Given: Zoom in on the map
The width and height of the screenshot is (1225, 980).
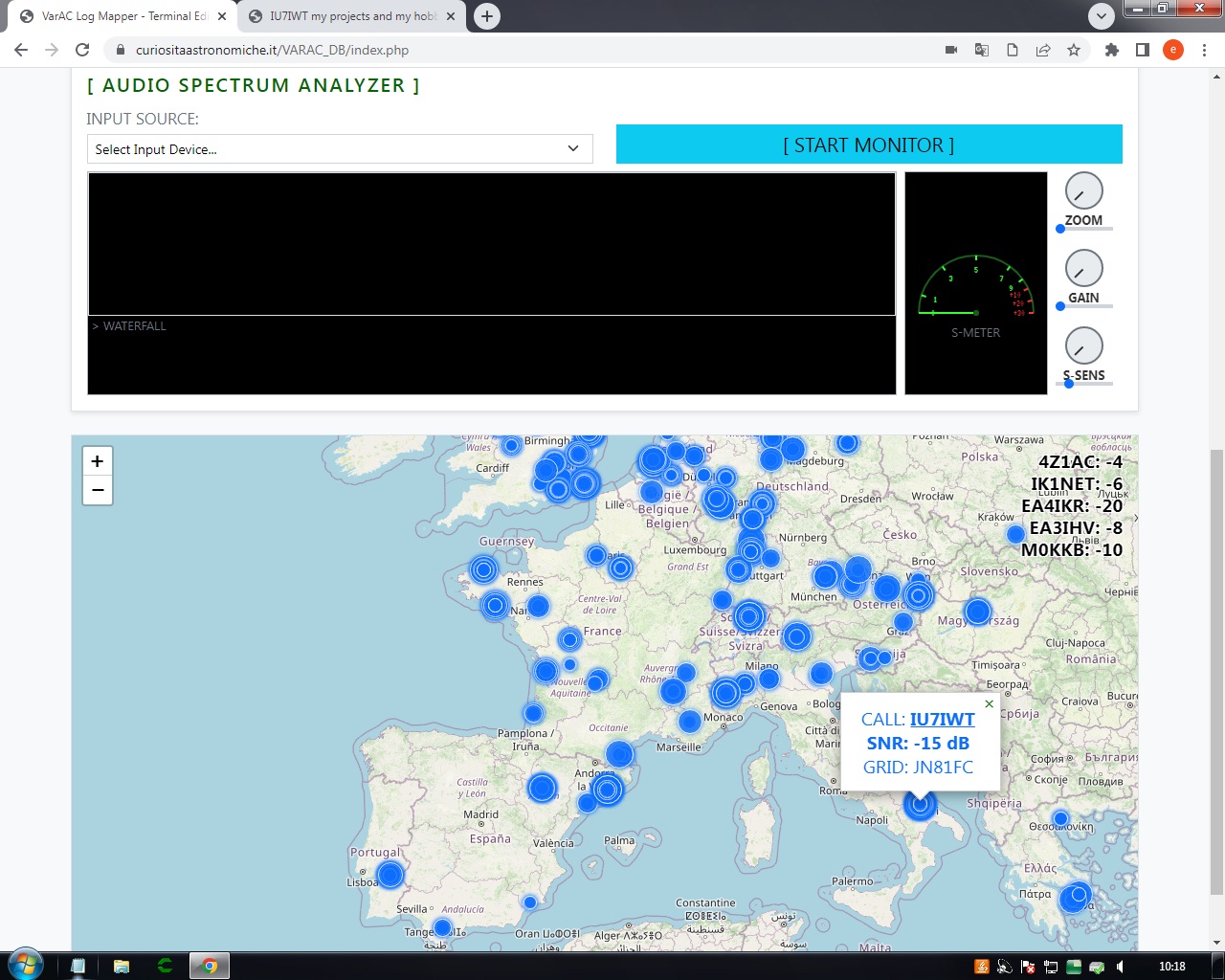Looking at the screenshot, I should point(97,461).
